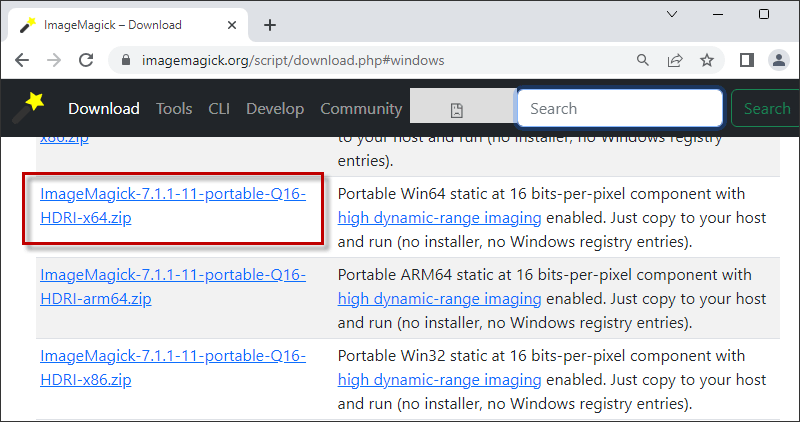Click the share page icon
This screenshot has height=422, width=800.
tap(675, 60)
